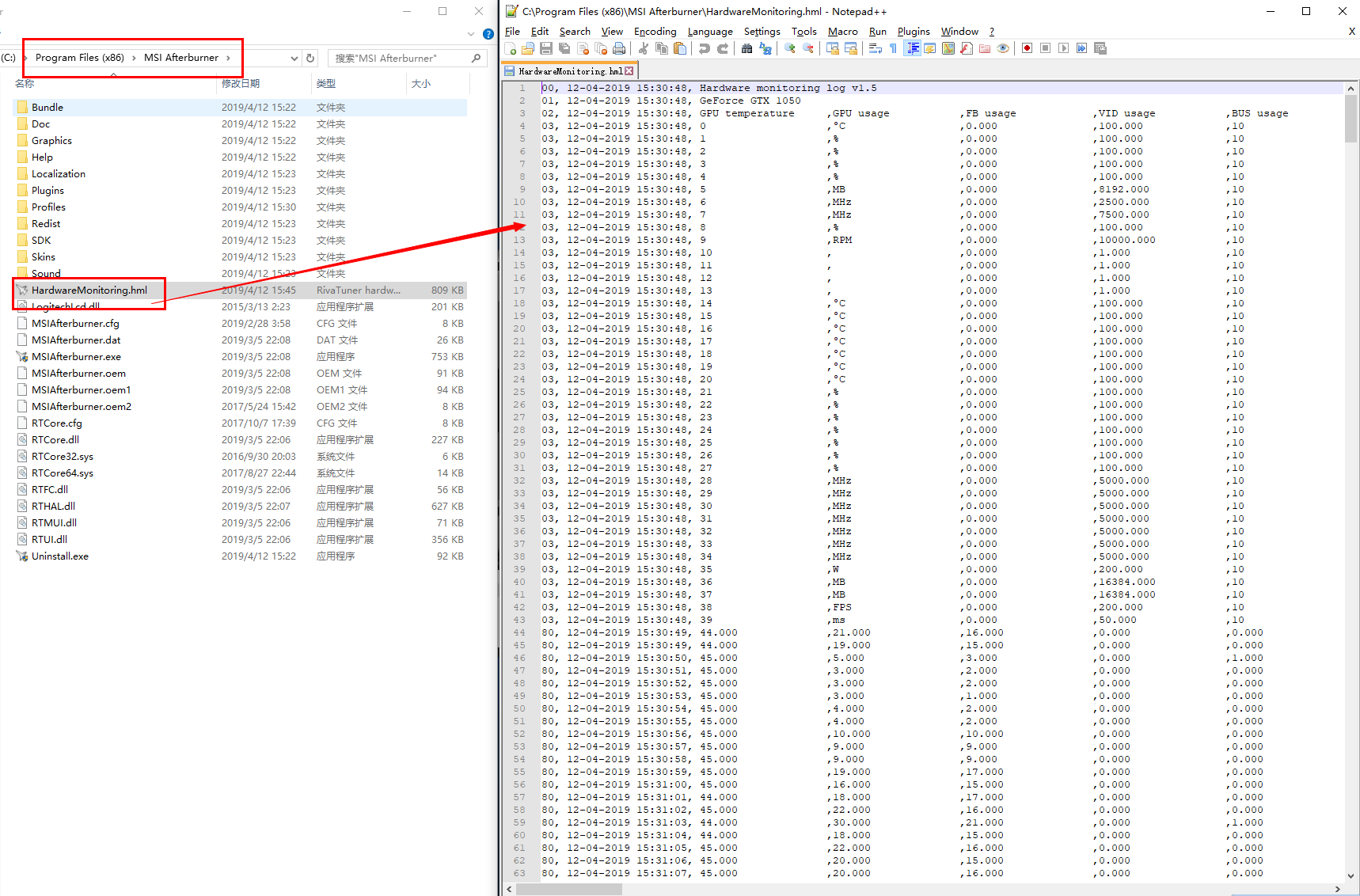
Task: Open Find with the binoculars icon
Action: point(746,48)
